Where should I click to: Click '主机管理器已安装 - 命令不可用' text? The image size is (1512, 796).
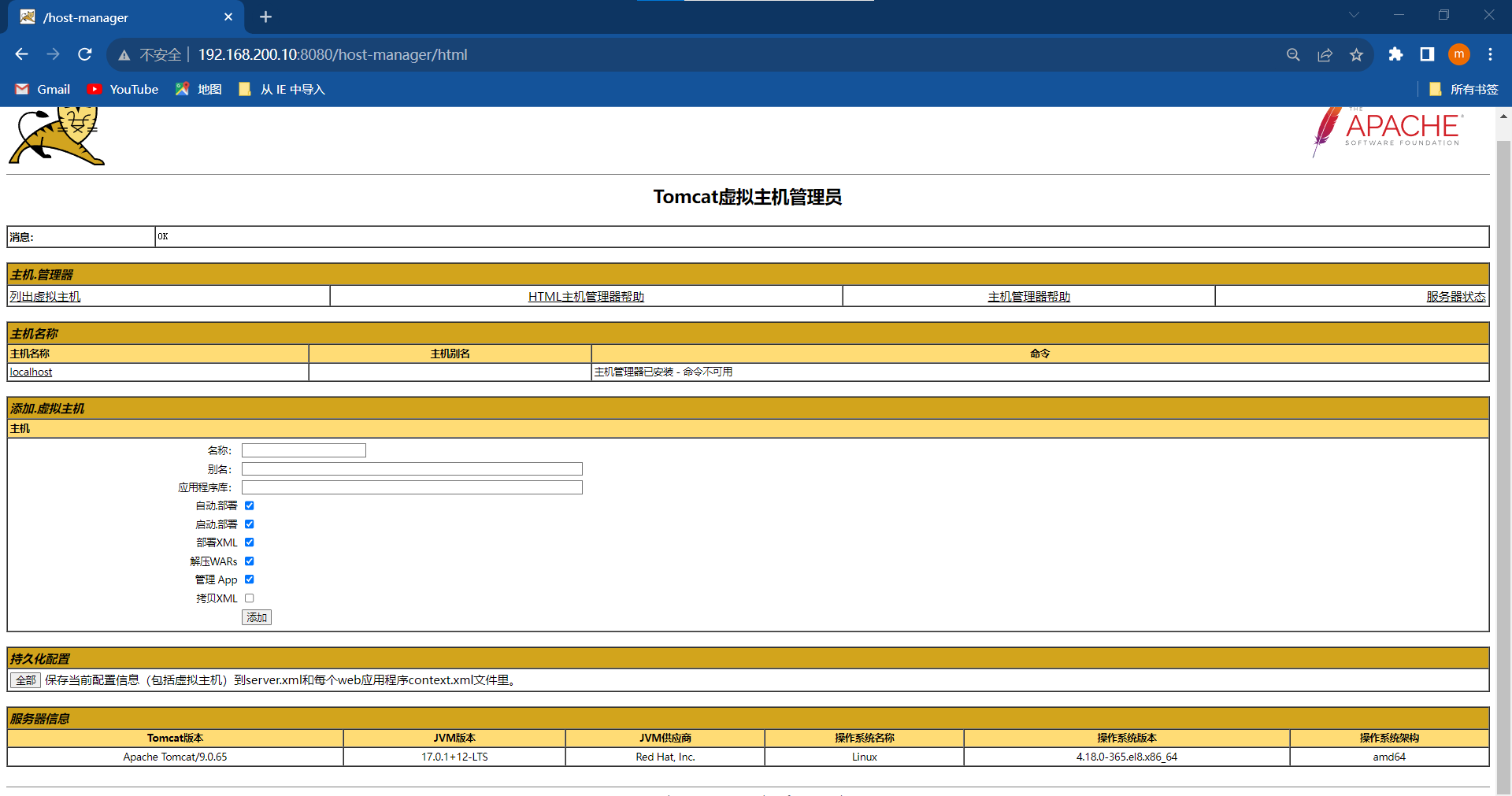point(663,372)
